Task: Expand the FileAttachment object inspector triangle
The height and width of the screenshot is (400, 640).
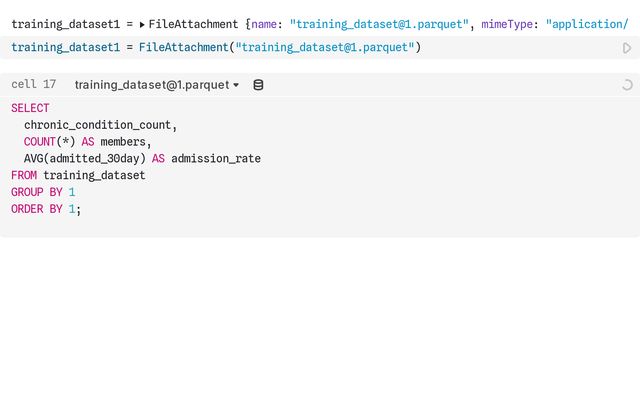Action: (x=142, y=23)
